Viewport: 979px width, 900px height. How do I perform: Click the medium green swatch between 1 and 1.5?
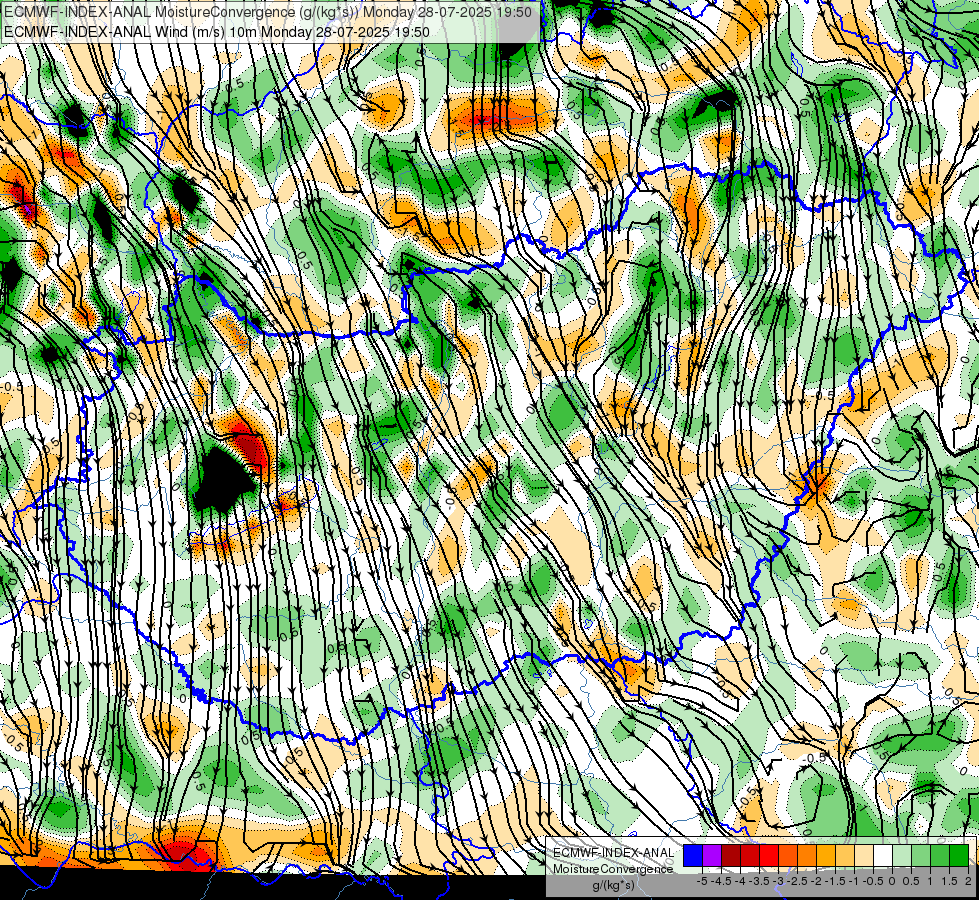point(940,856)
